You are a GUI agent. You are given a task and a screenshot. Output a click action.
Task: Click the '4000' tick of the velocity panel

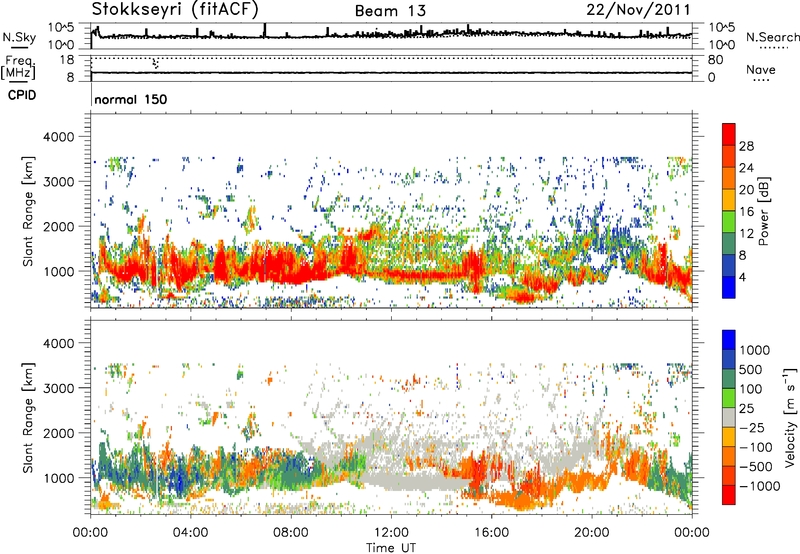(x=58, y=343)
